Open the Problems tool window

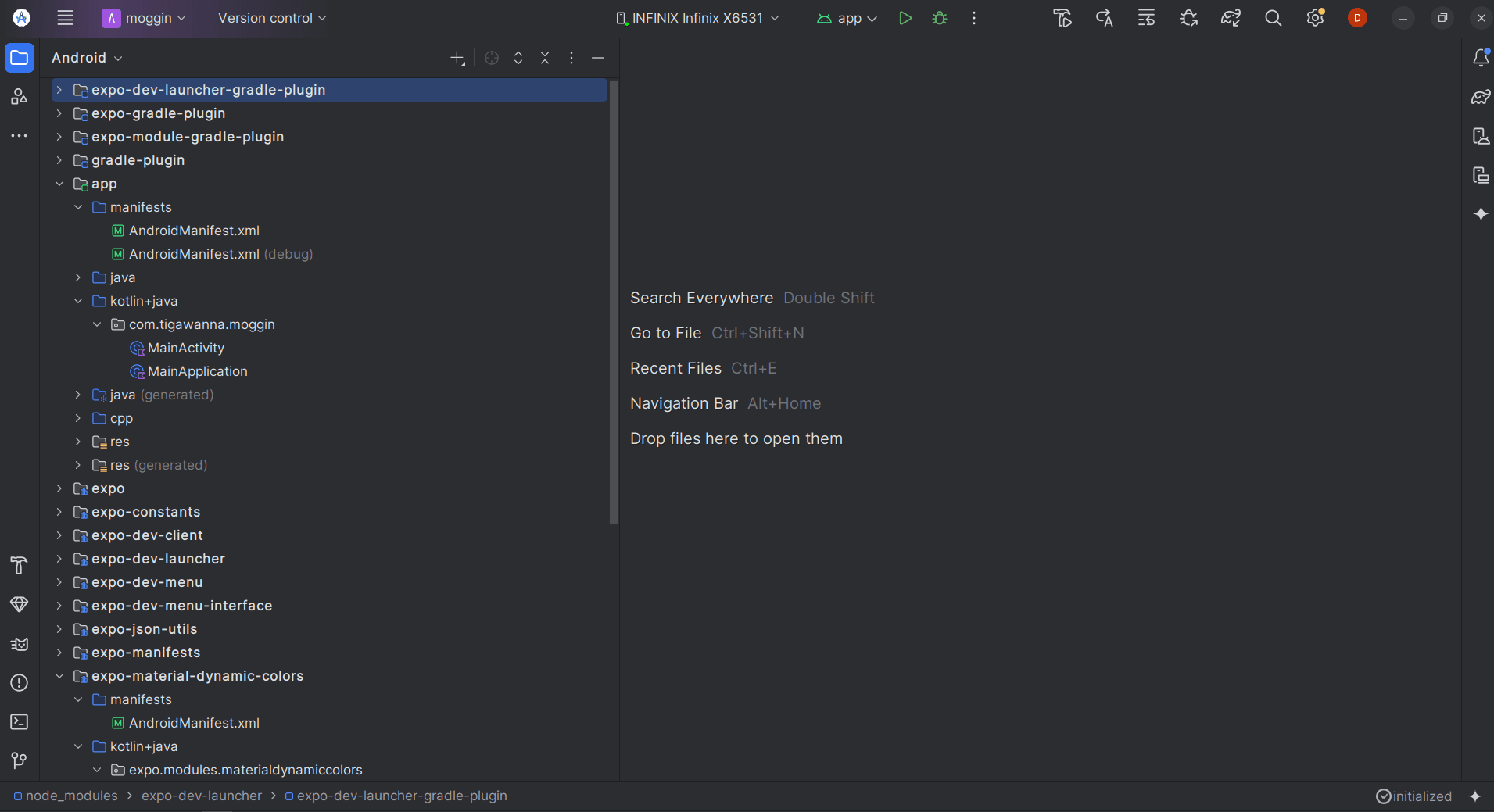[x=20, y=683]
